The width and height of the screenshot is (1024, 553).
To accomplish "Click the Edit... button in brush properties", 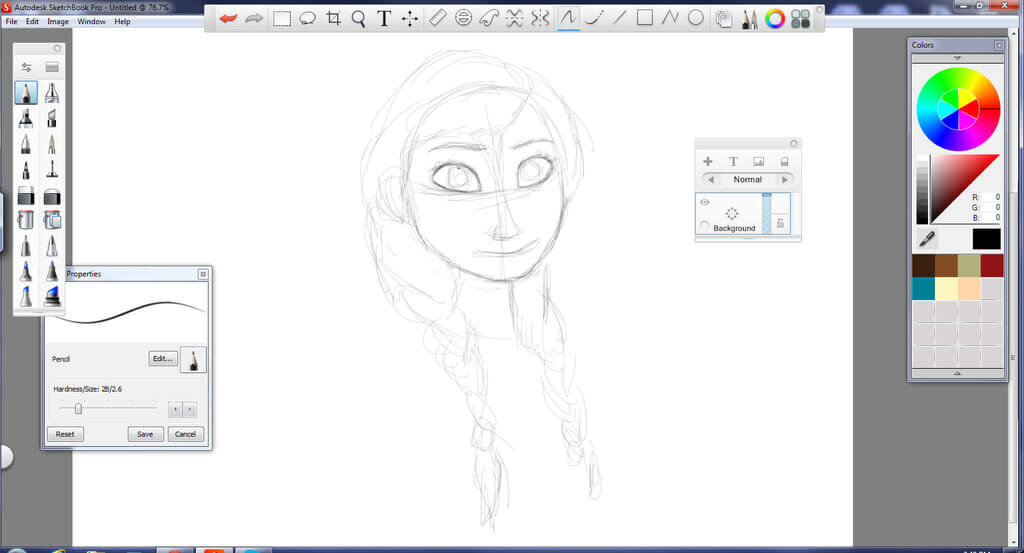I will pyautogui.click(x=163, y=358).
